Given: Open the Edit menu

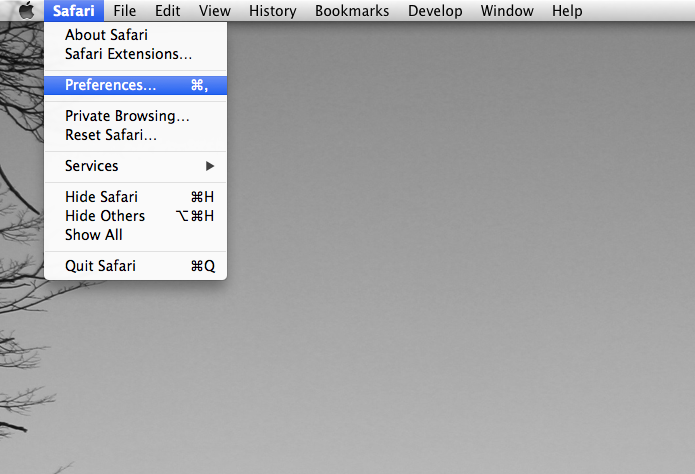Looking at the screenshot, I should point(168,10).
